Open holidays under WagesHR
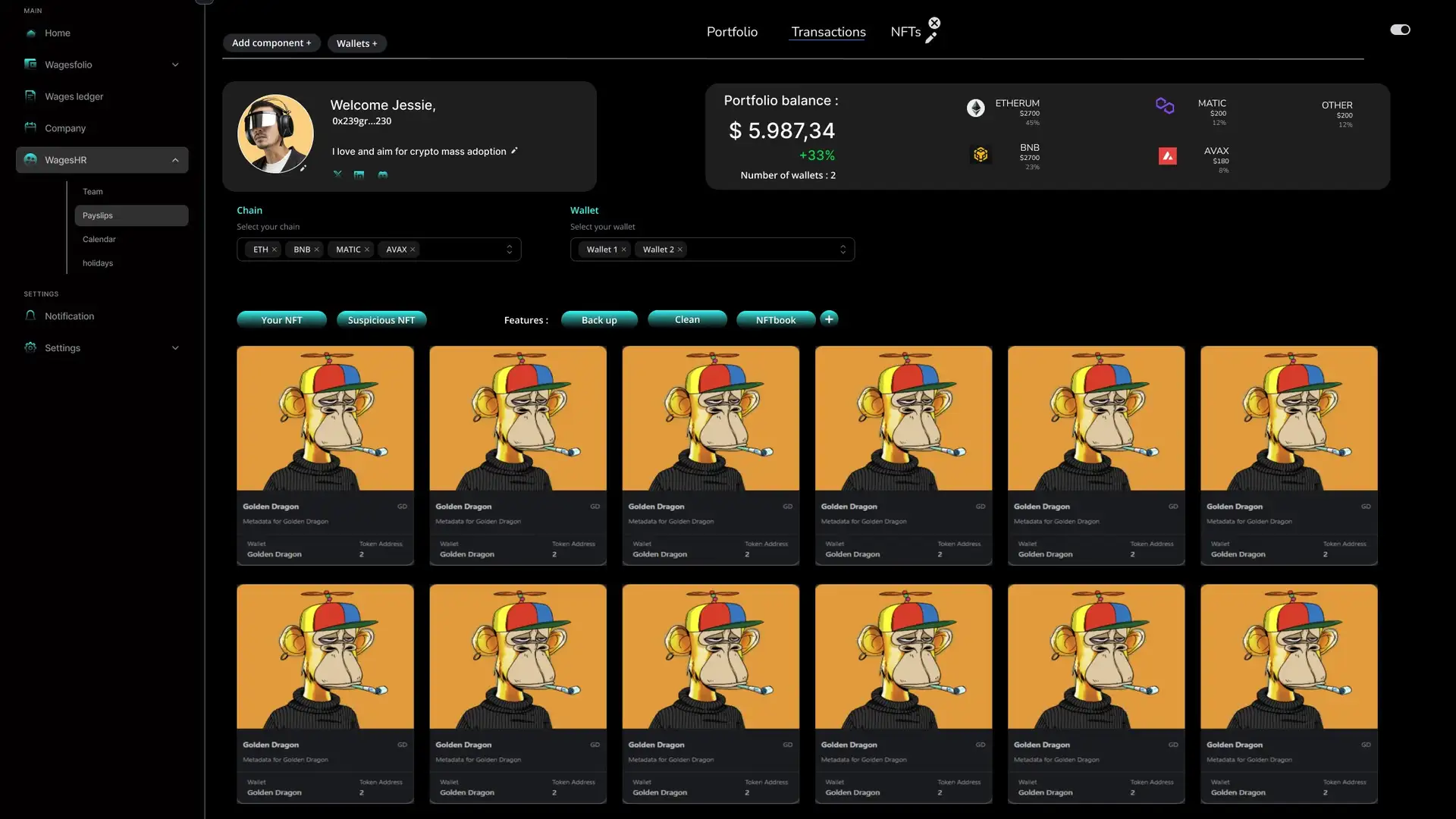 click(98, 263)
